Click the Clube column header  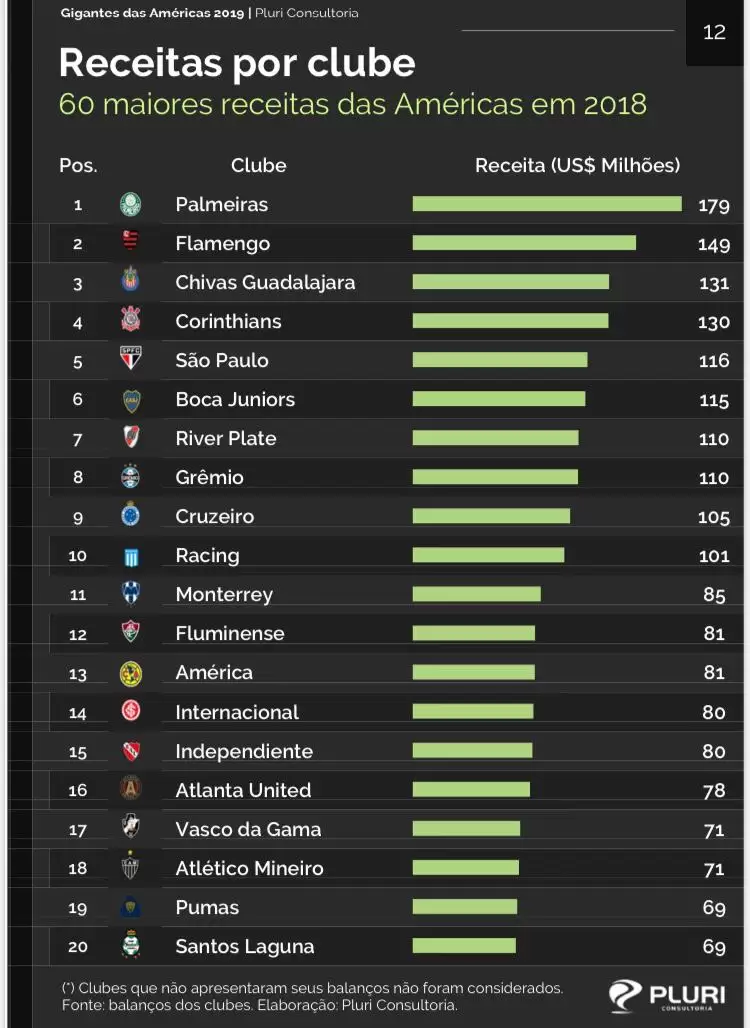pyautogui.click(x=258, y=166)
